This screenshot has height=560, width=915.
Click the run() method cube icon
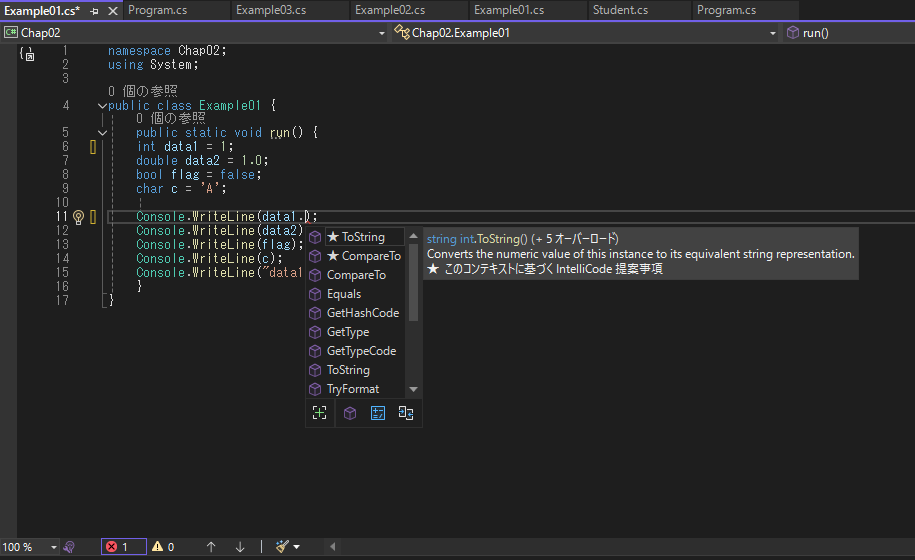pyautogui.click(x=792, y=33)
